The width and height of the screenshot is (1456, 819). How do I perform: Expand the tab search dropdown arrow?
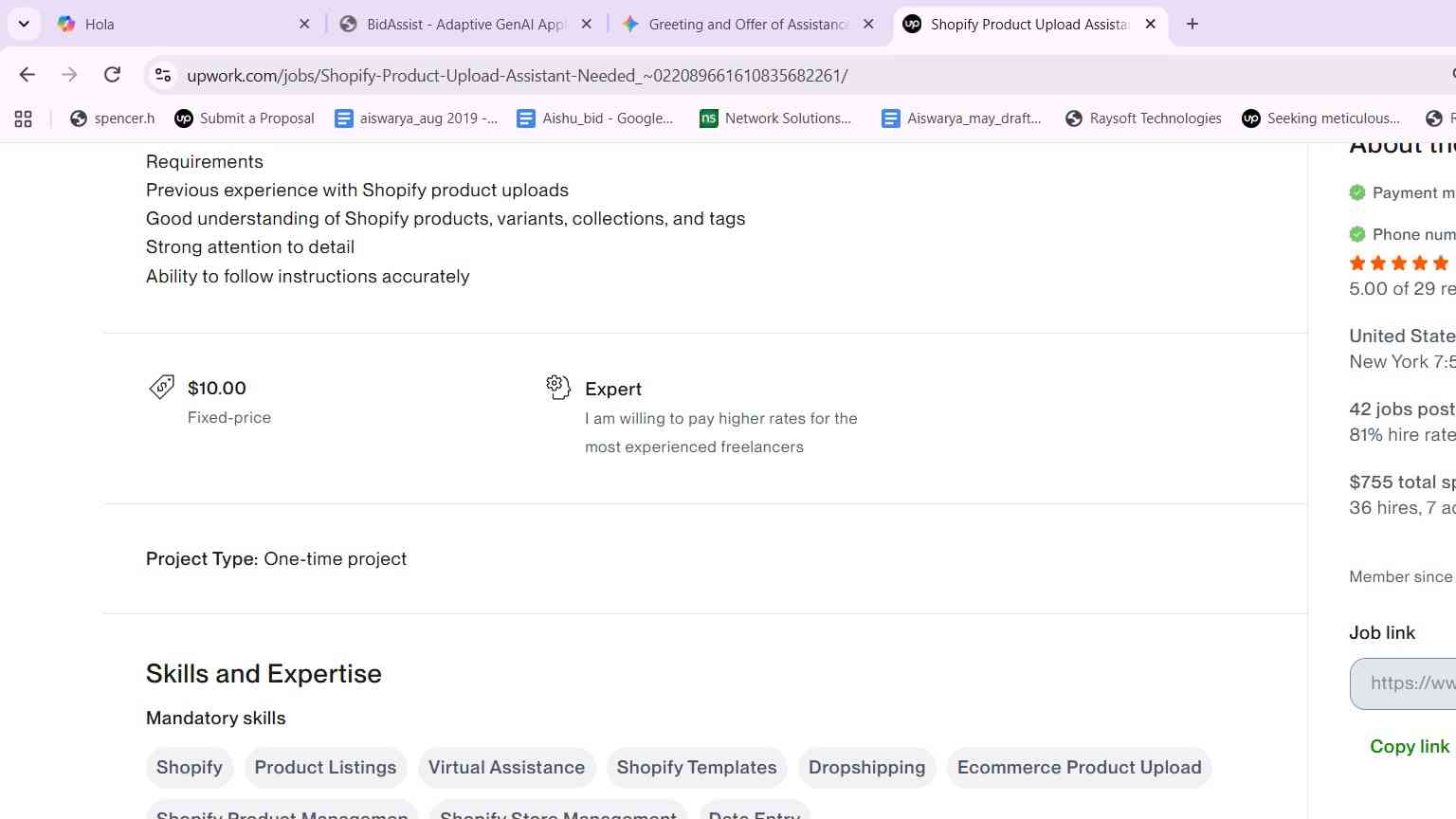[x=24, y=25]
